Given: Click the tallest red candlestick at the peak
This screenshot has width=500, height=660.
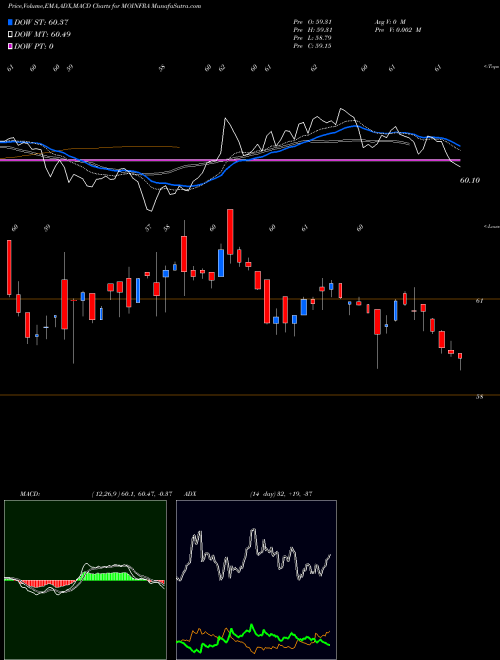Looking at the screenshot, I should [230, 232].
